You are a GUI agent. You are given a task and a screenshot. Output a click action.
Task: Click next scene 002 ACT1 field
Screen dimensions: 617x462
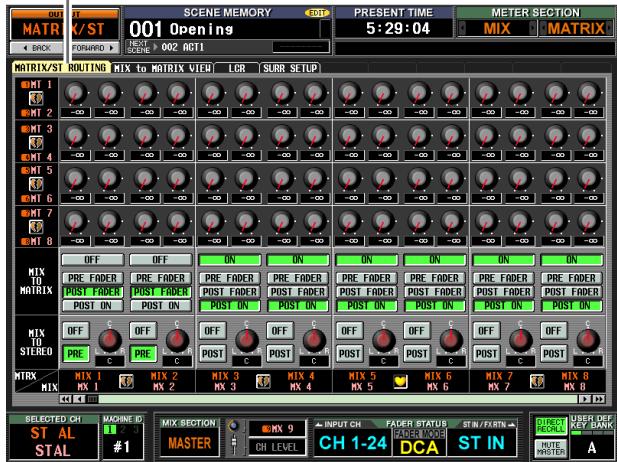pos(183,47)
